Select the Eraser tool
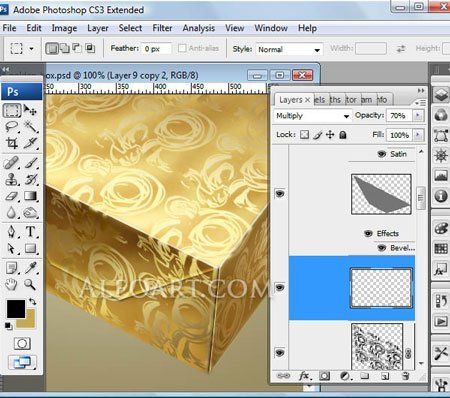The width and height of the screenshot is (450, 398). 12,196
